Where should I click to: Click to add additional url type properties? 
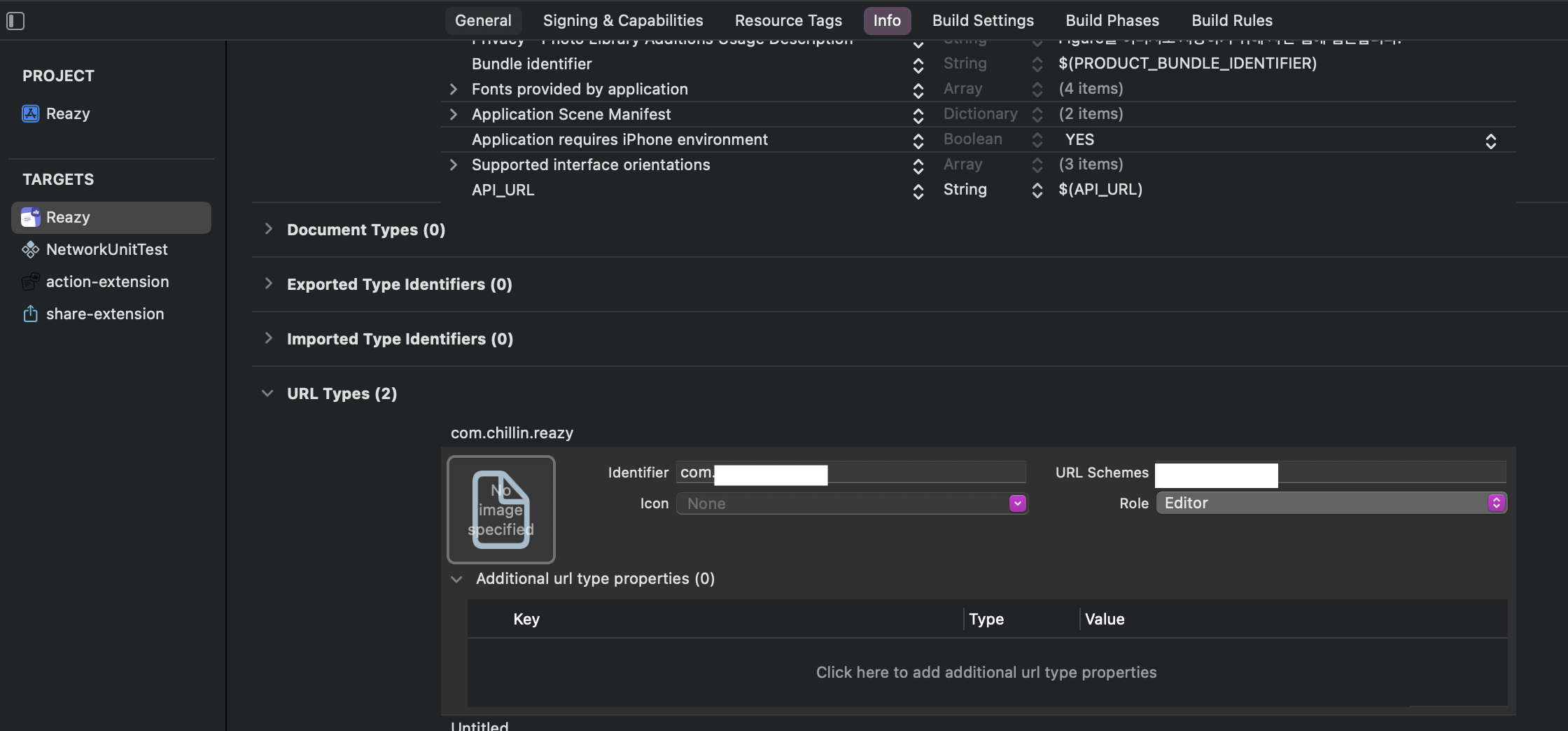986,672
